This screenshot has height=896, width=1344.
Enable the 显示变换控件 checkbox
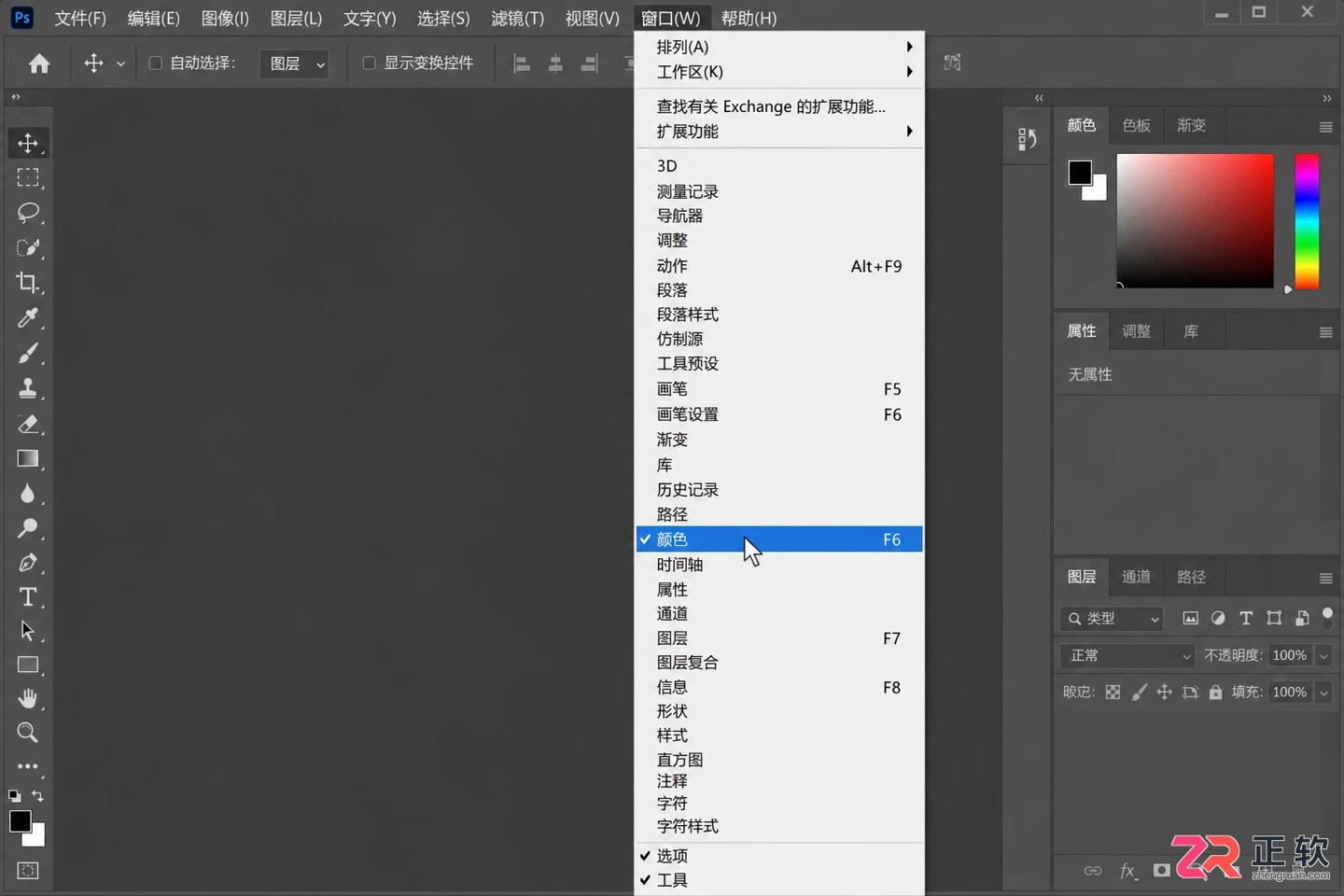[x=370, y=63]
